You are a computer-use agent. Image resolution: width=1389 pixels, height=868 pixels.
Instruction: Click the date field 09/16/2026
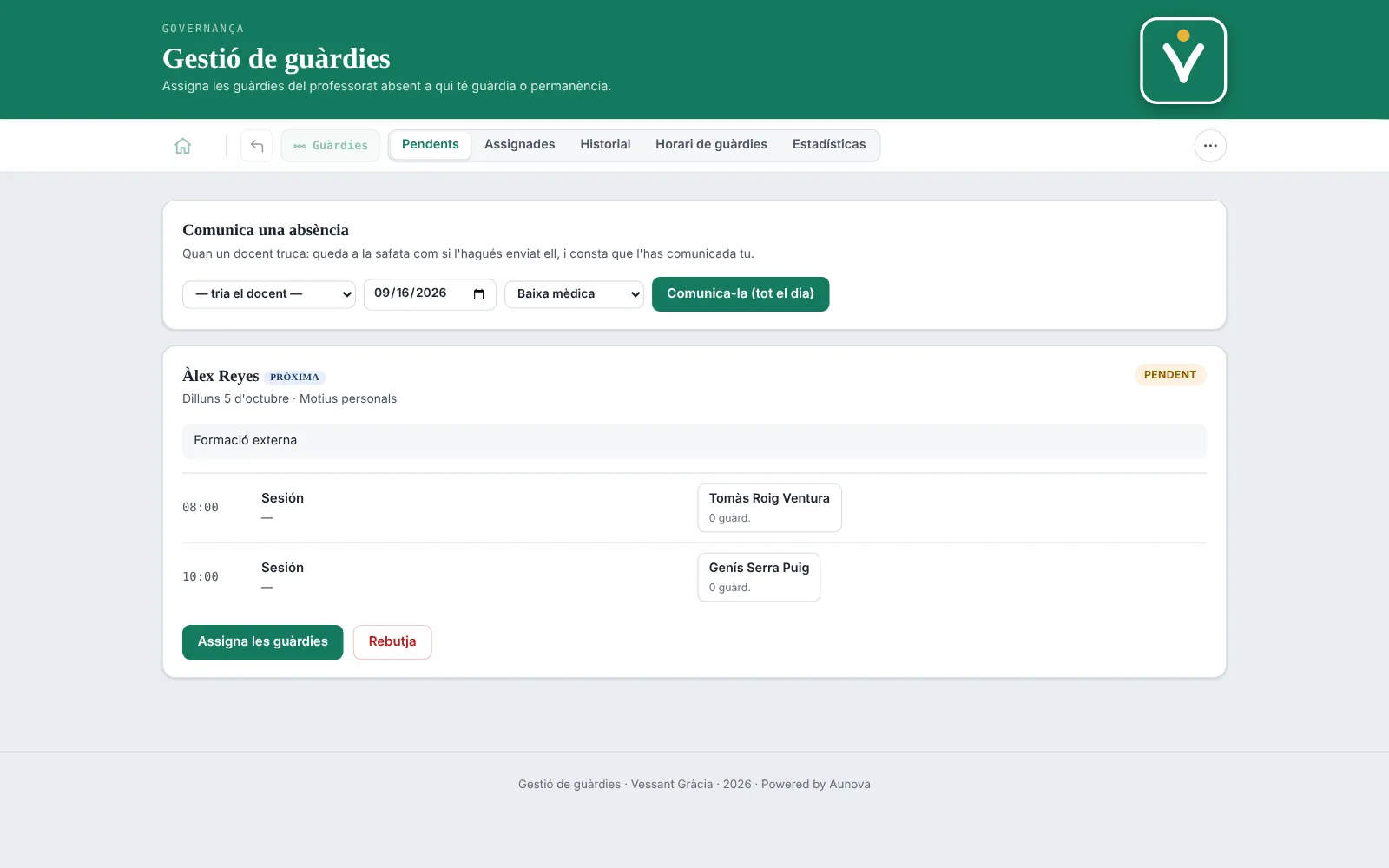[x=430, y=294]
